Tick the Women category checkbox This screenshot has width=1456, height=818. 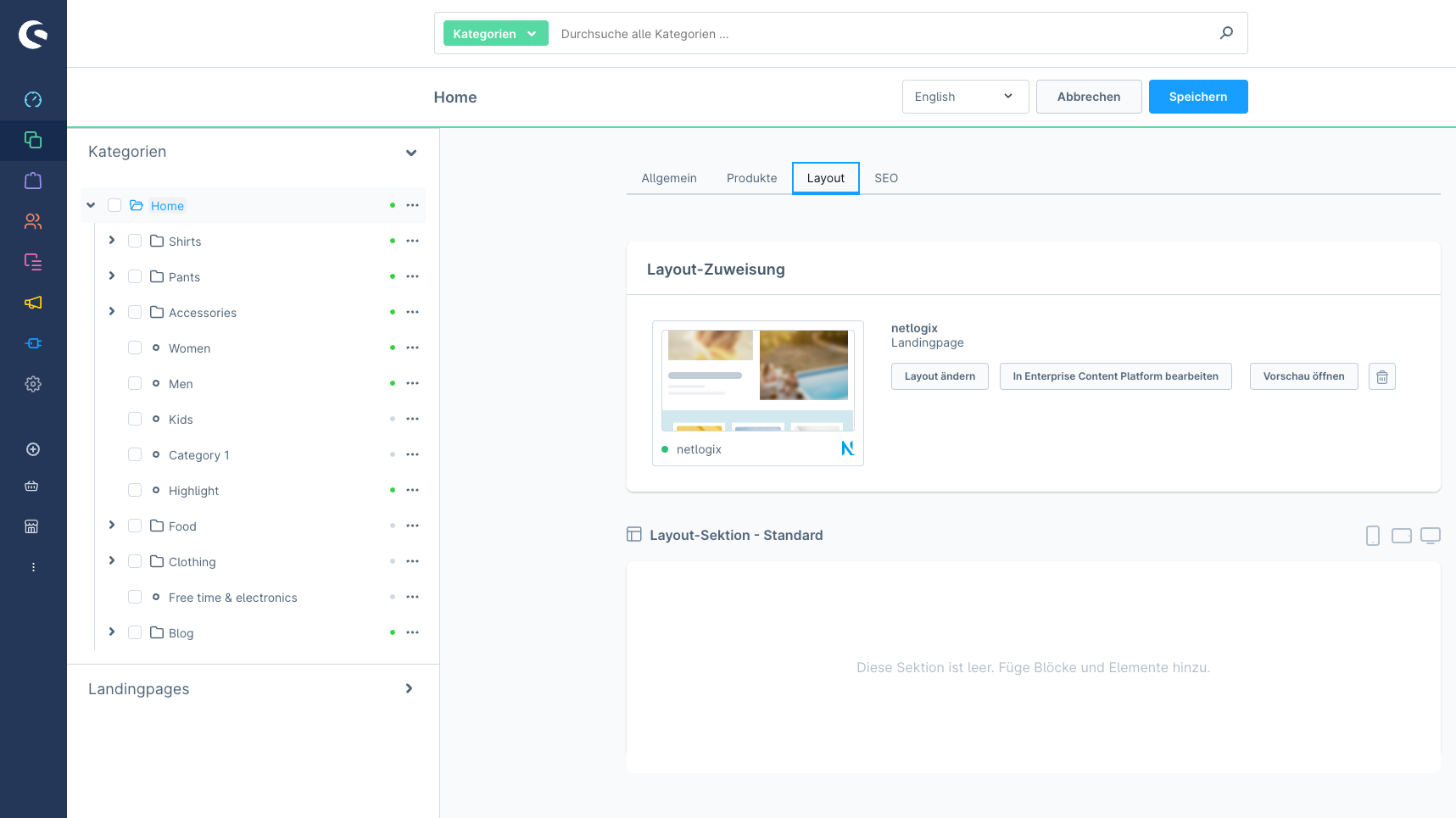click(x=135, y=348)
